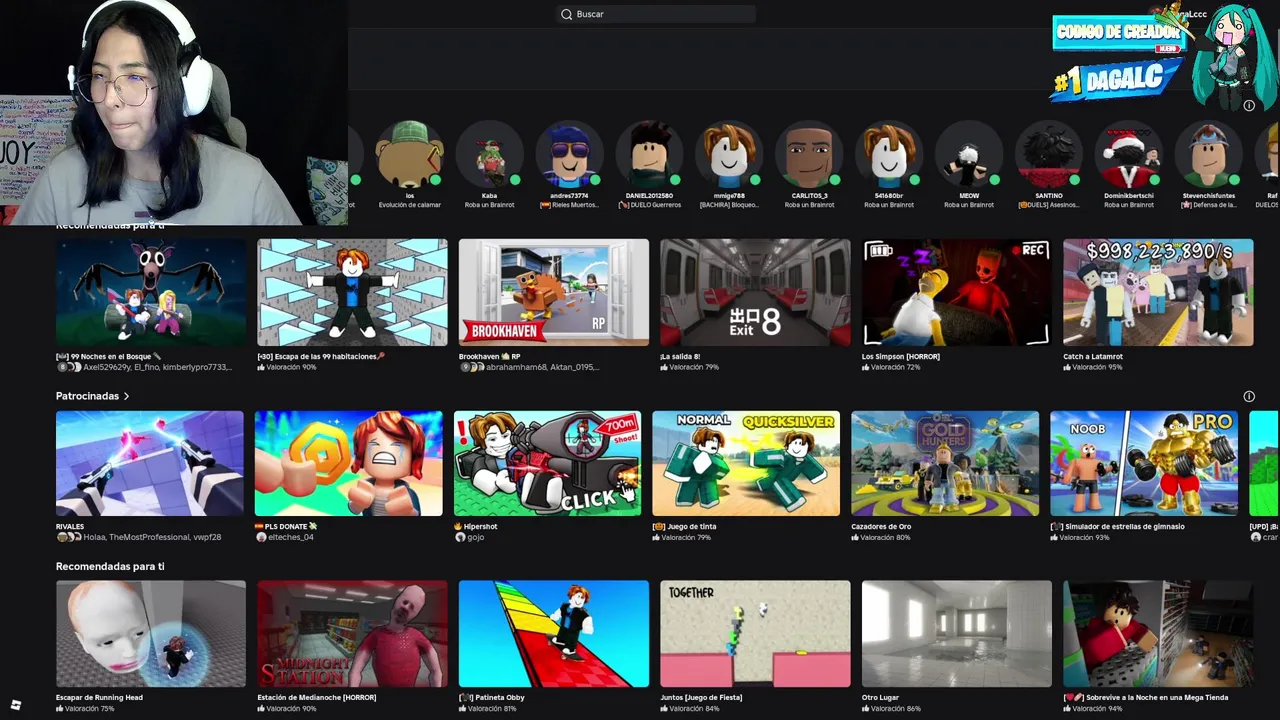Open ¡La salida 8! game thumbnail

pyautogui.click(x=755, y=292)
